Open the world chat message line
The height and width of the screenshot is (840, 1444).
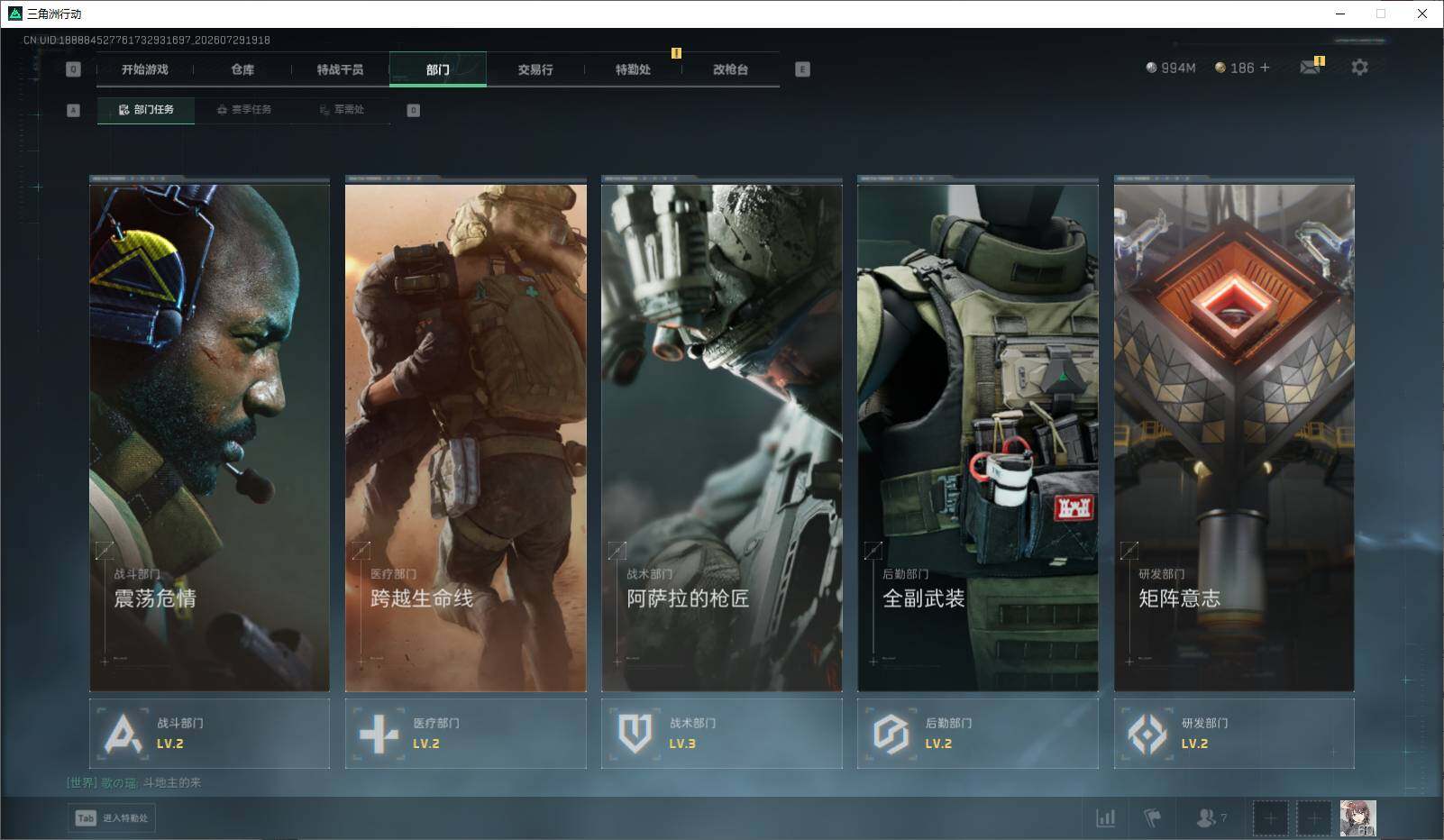point(133,782)
